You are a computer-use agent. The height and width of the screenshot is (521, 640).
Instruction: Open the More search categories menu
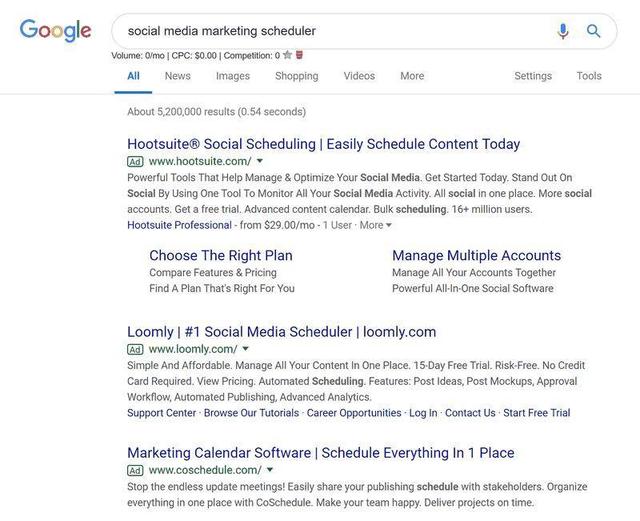tap(412, 76)
